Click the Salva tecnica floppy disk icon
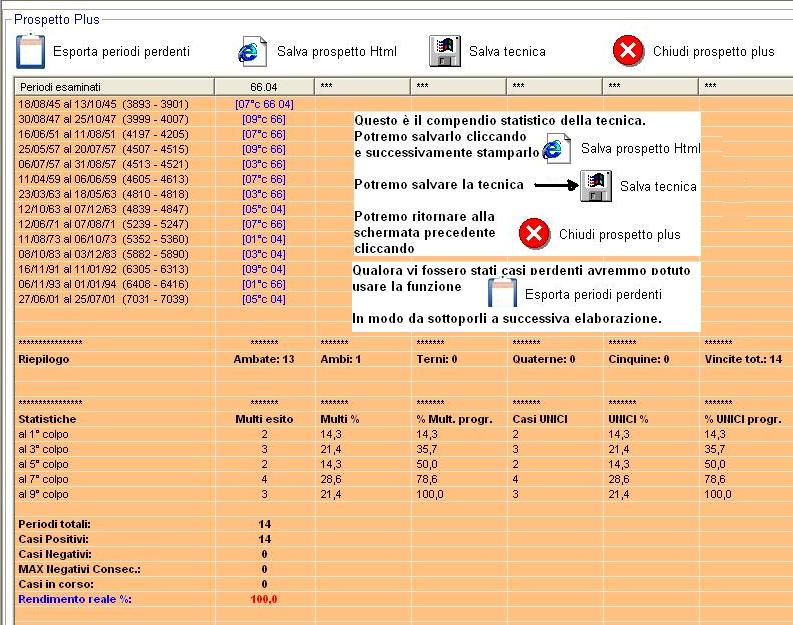793x625 pixels. [445, 51]
